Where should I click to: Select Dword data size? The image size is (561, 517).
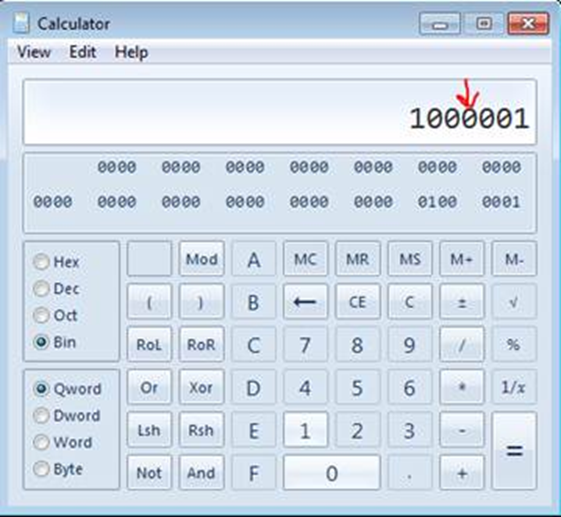pyautogui.click(x=41, y=415)
